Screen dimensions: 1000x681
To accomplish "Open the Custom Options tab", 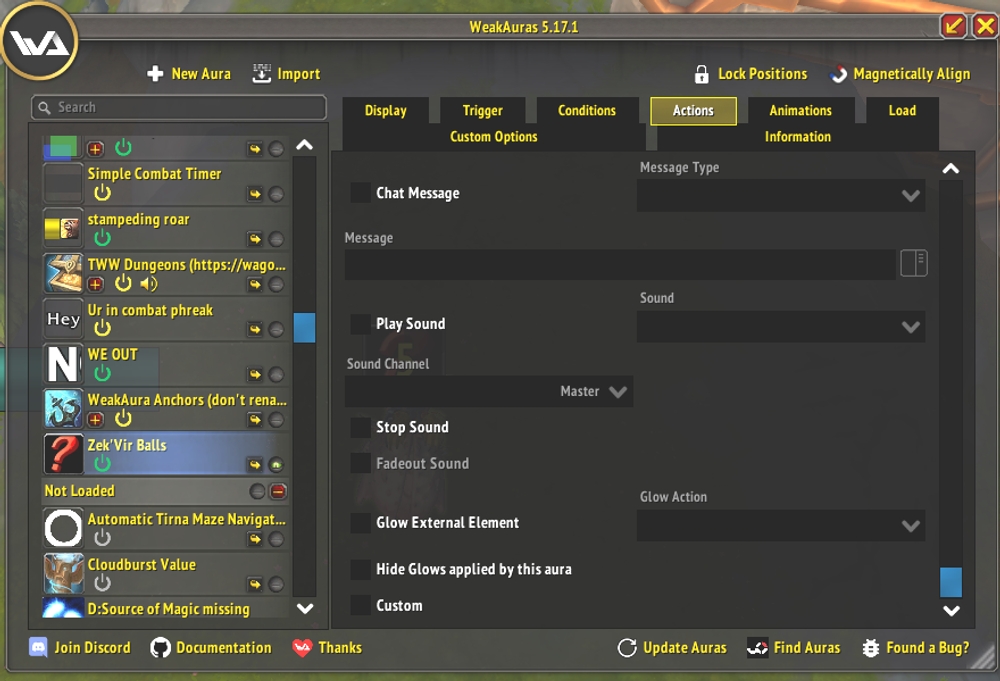I will [x=494, y=136].
